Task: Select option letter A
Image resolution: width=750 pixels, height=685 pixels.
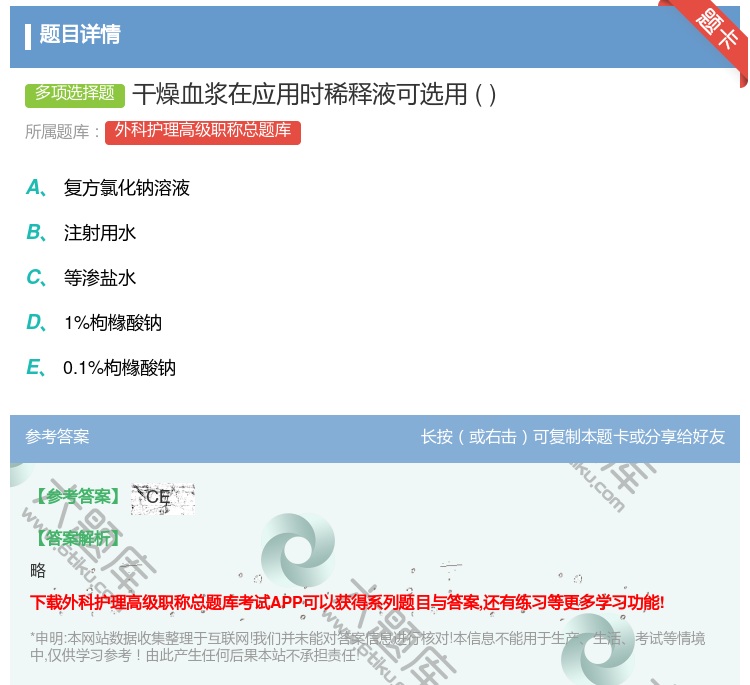Action: [34, 188]
